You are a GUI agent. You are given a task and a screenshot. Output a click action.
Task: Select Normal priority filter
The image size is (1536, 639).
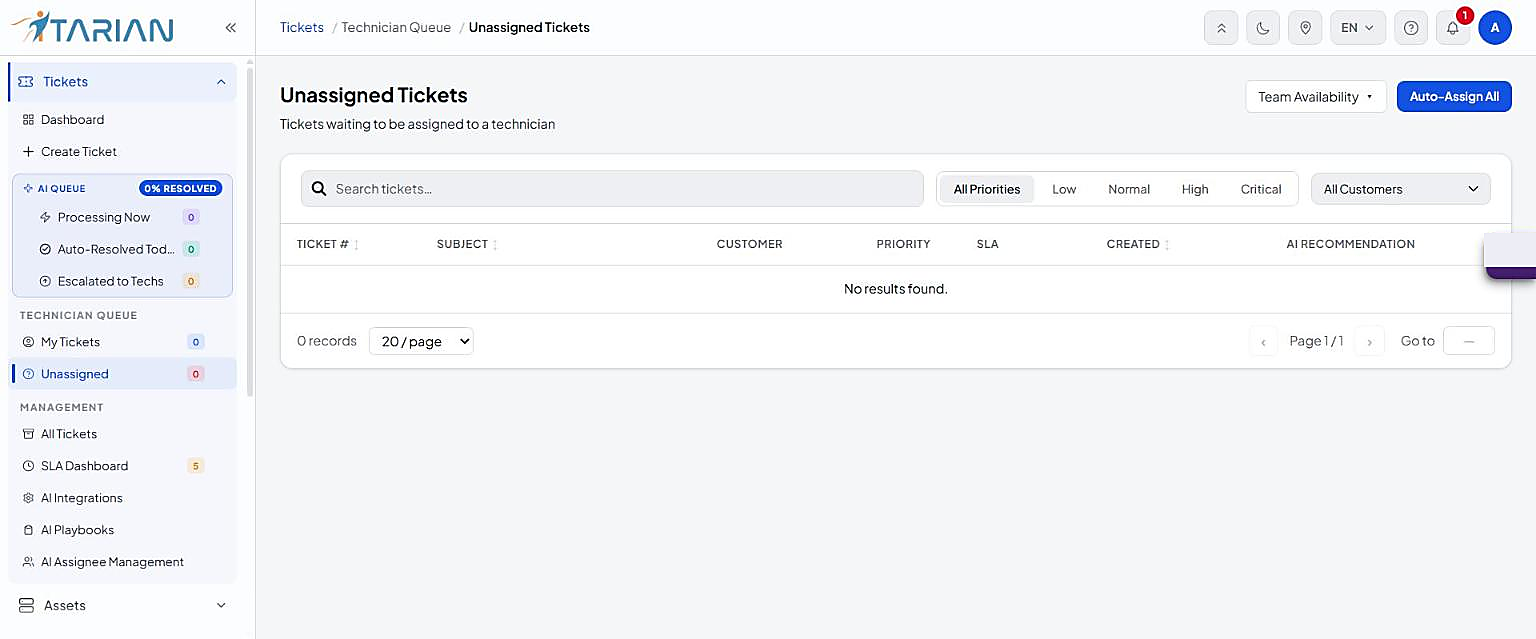coord(1129,189)
